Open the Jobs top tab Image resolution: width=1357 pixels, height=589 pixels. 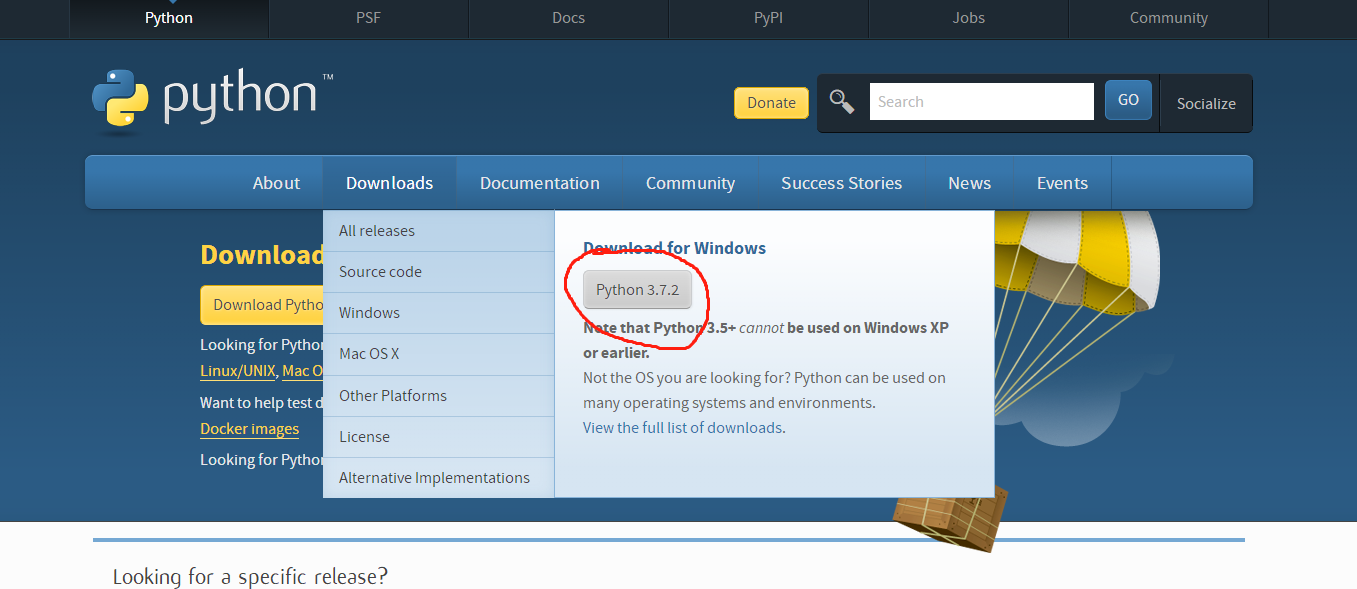click(969, 18)
